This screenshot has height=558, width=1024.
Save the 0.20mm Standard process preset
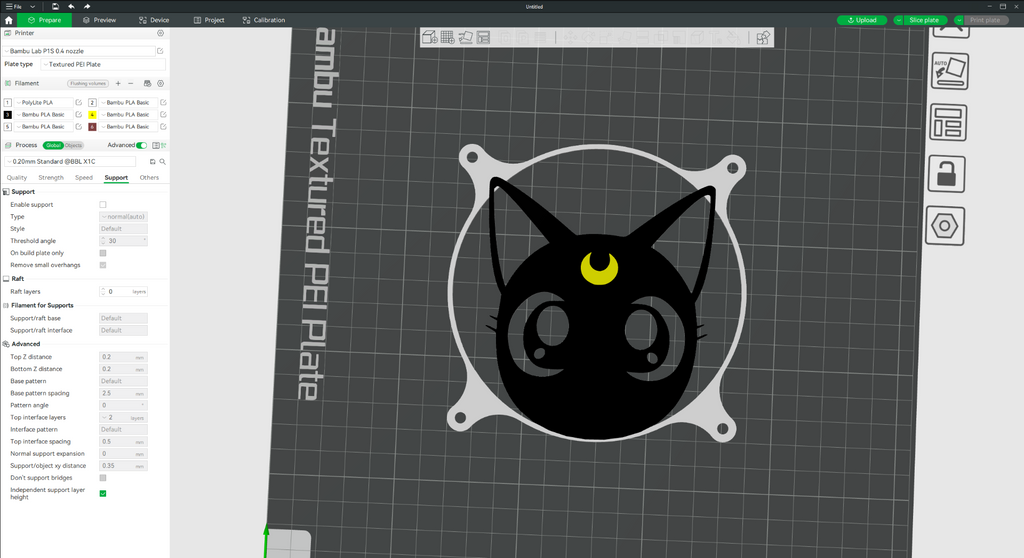tap(152, 161)
